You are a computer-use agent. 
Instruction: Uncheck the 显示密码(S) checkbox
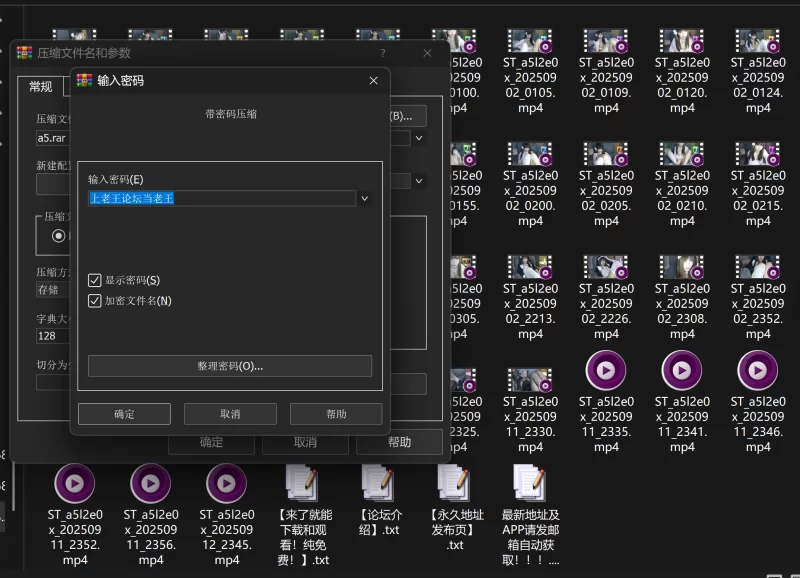tap(95, 281)
